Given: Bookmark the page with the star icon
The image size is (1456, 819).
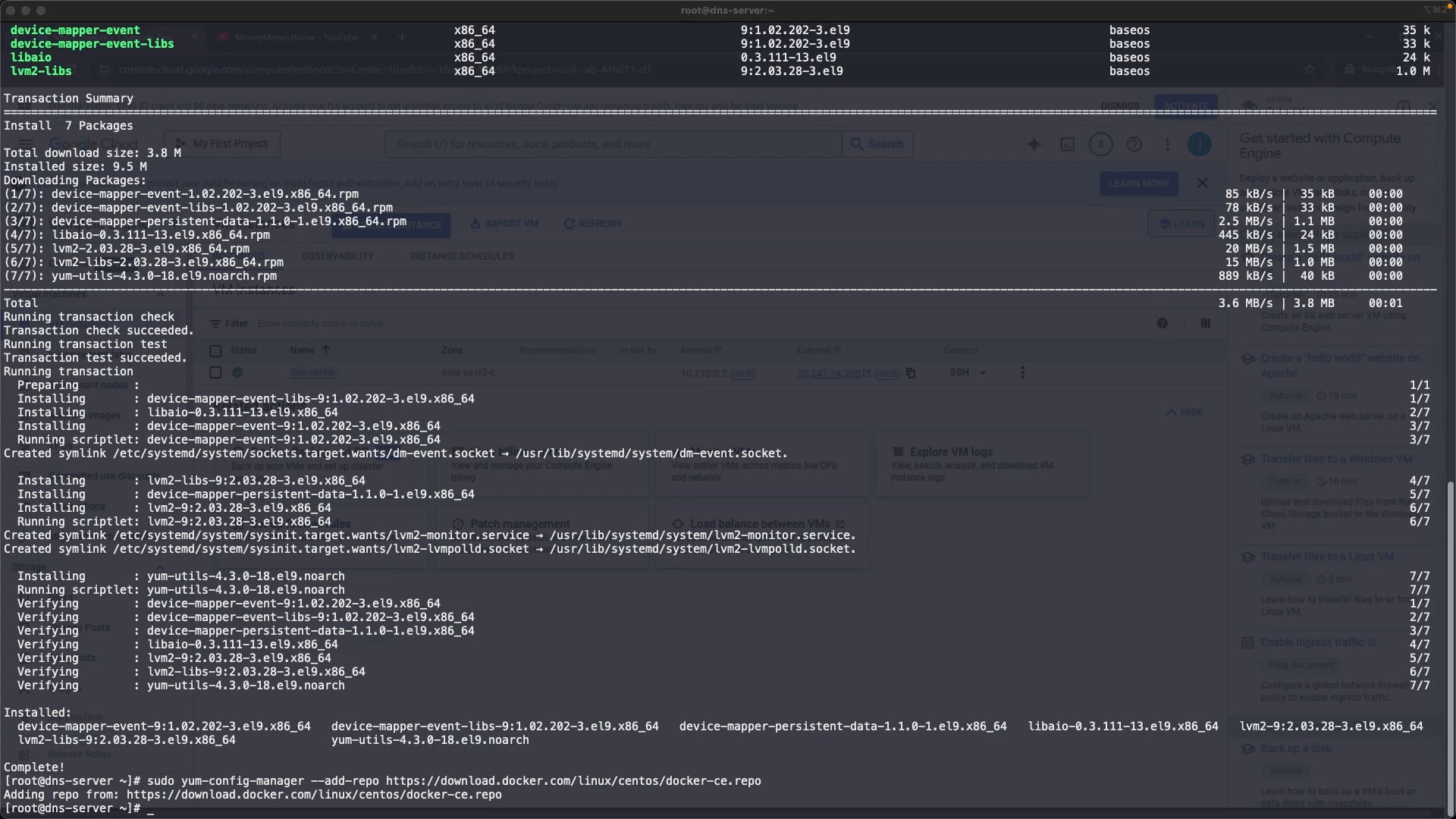Looking at the screenshot, I should [x=1310, y=69].
